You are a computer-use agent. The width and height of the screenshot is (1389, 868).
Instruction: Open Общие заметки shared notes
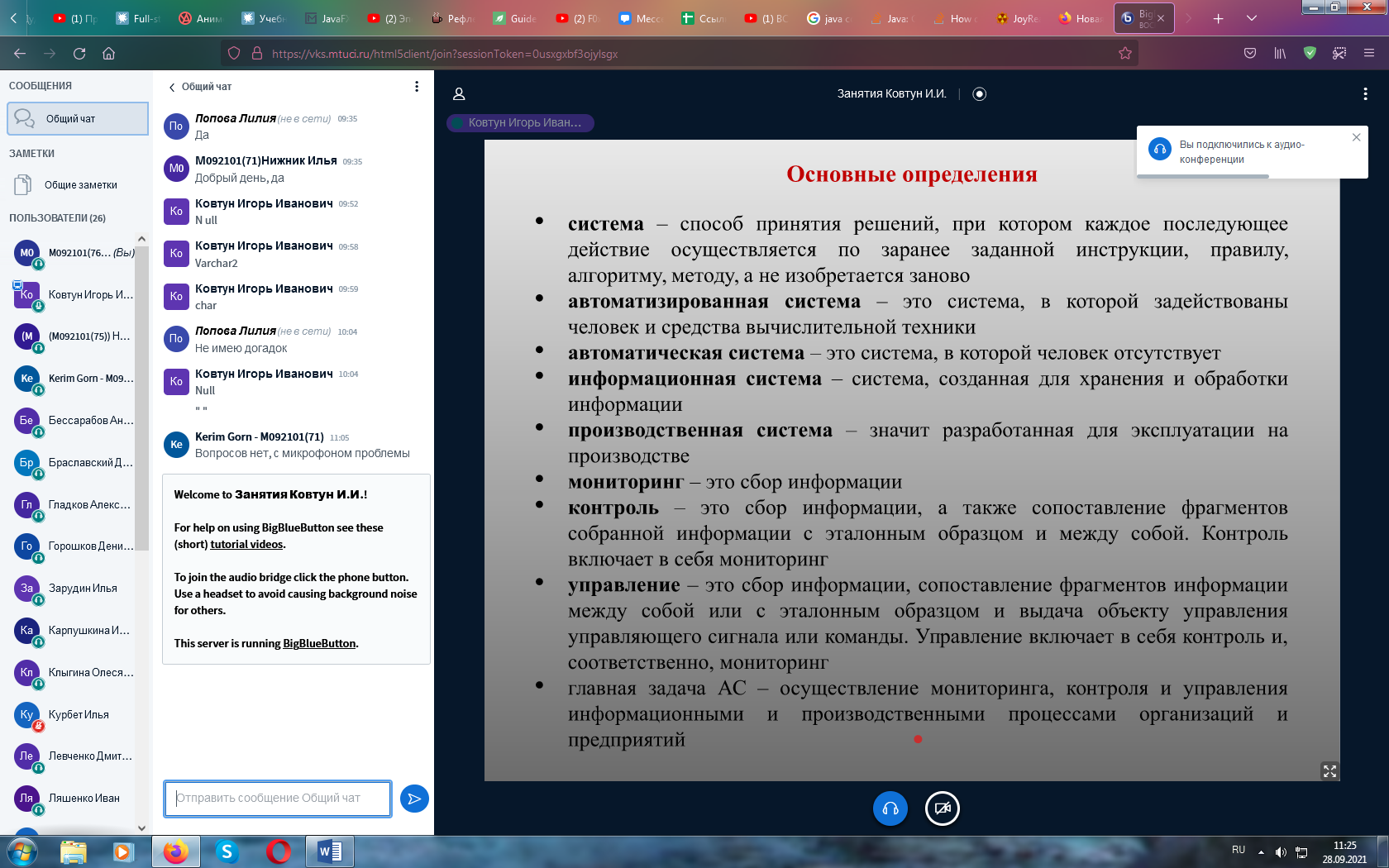pos(78,185)
